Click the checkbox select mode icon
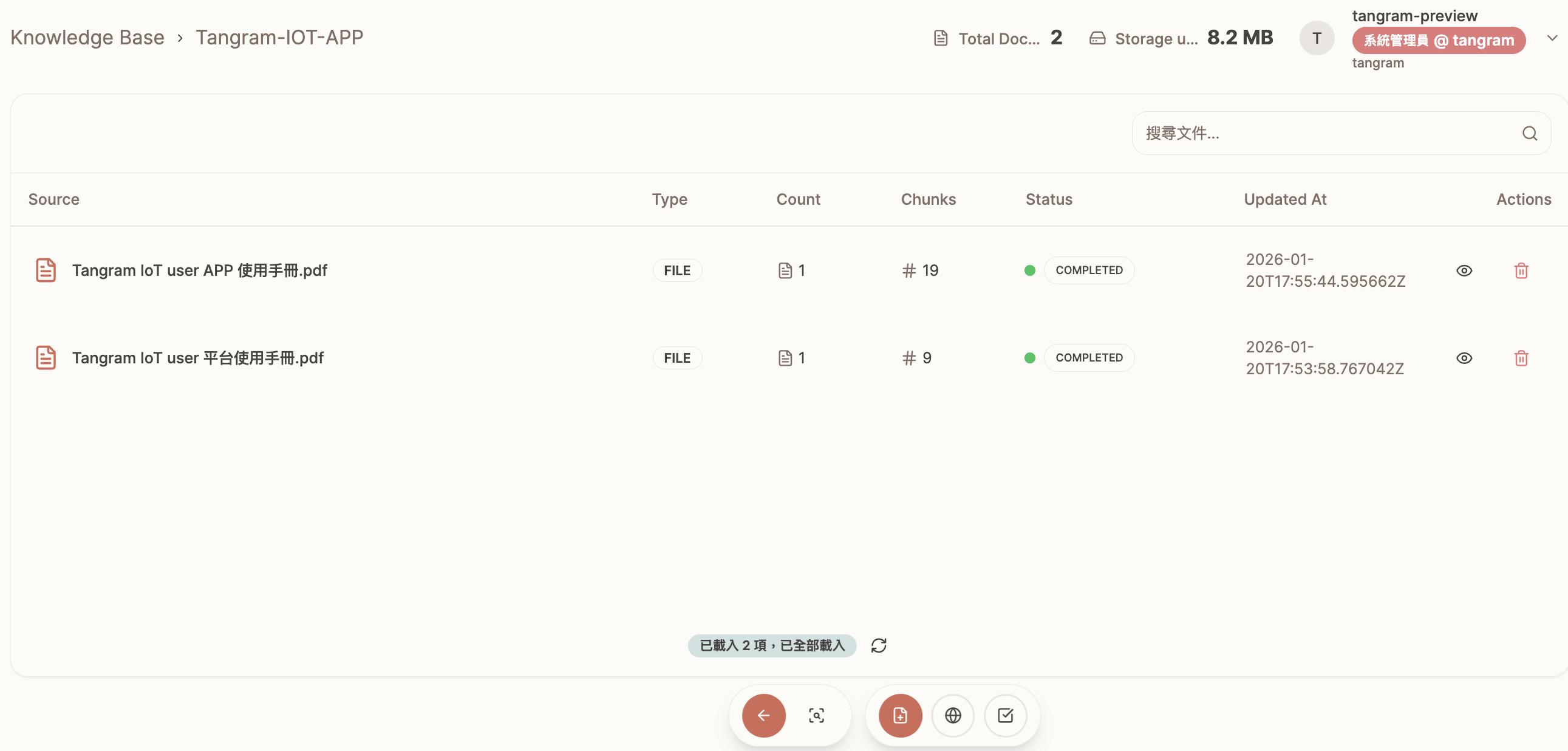 (1005, 715)
